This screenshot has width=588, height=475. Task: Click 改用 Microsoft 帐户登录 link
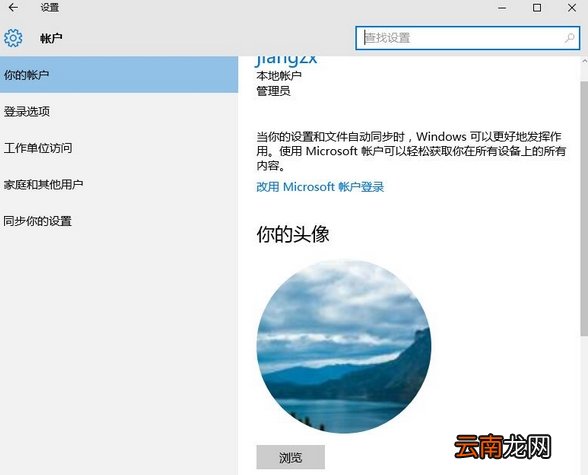click(x=320, y=187)
